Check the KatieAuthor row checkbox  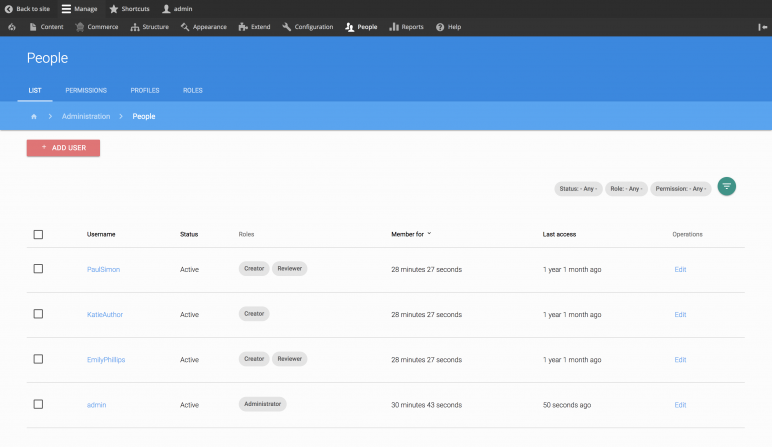[x=38, y=314]
